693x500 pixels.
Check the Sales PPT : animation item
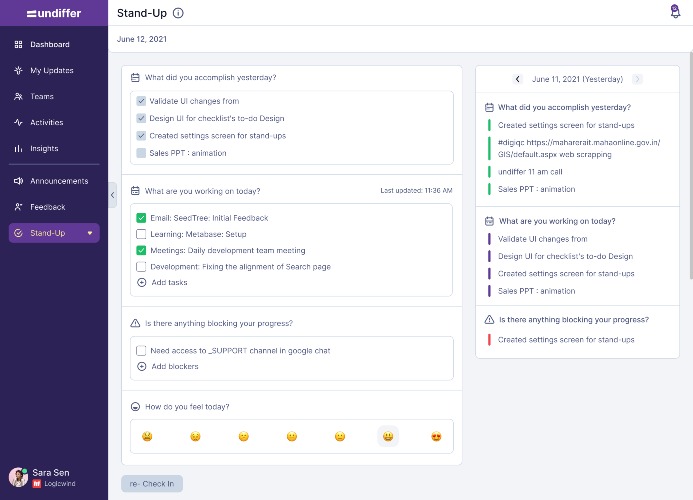pyautogui.click(x=141, y=153)
